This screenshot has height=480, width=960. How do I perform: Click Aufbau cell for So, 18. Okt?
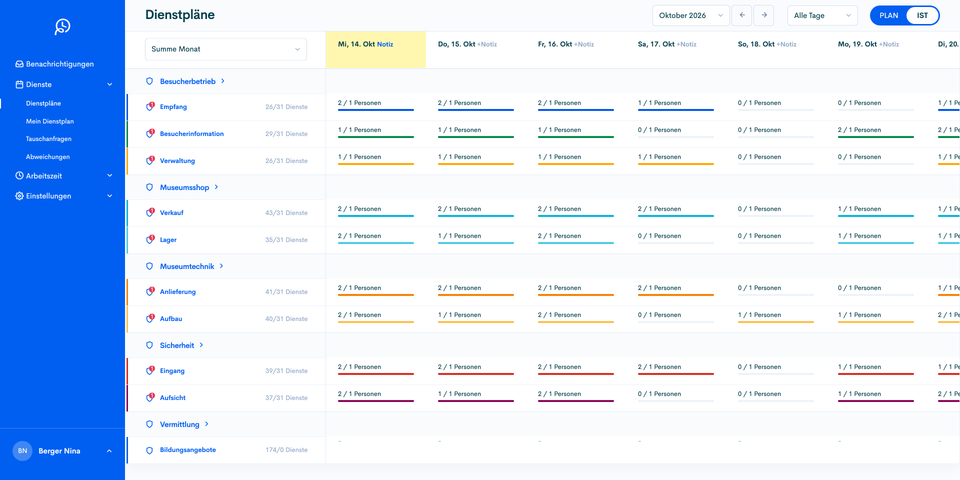coord(776,318)
